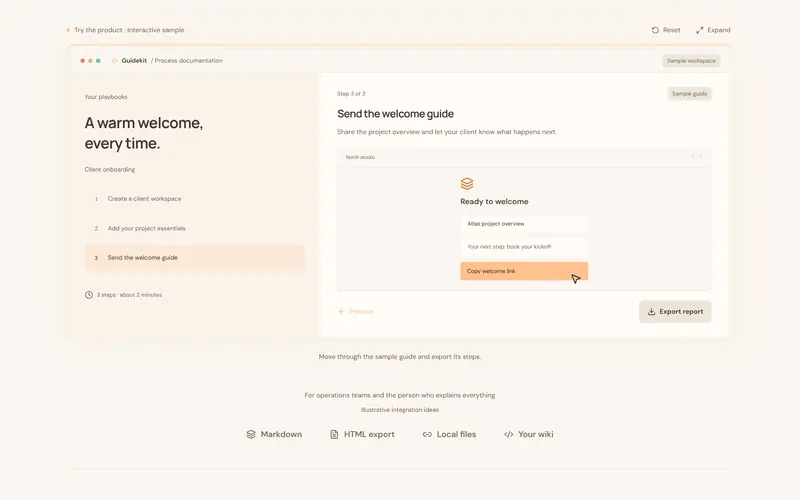
Task: Click the Process documentation breadcrumb
Action: coord(187,61)
